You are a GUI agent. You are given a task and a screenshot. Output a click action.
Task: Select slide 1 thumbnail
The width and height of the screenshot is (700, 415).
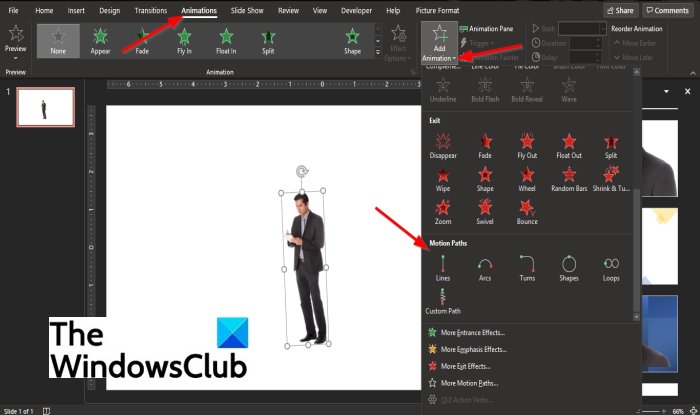(x=46, y=107)
